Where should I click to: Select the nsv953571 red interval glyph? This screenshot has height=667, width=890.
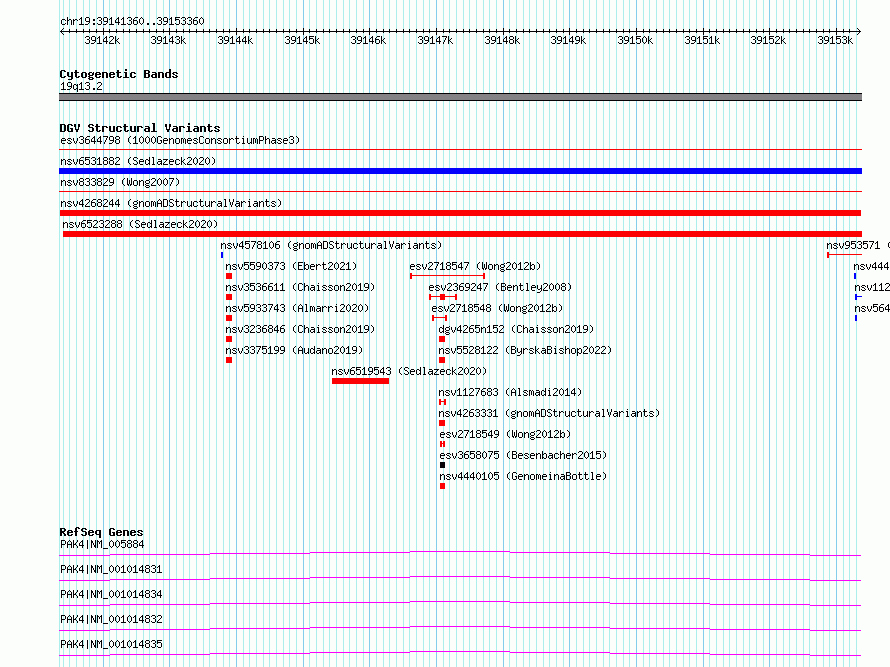(845, 255)
